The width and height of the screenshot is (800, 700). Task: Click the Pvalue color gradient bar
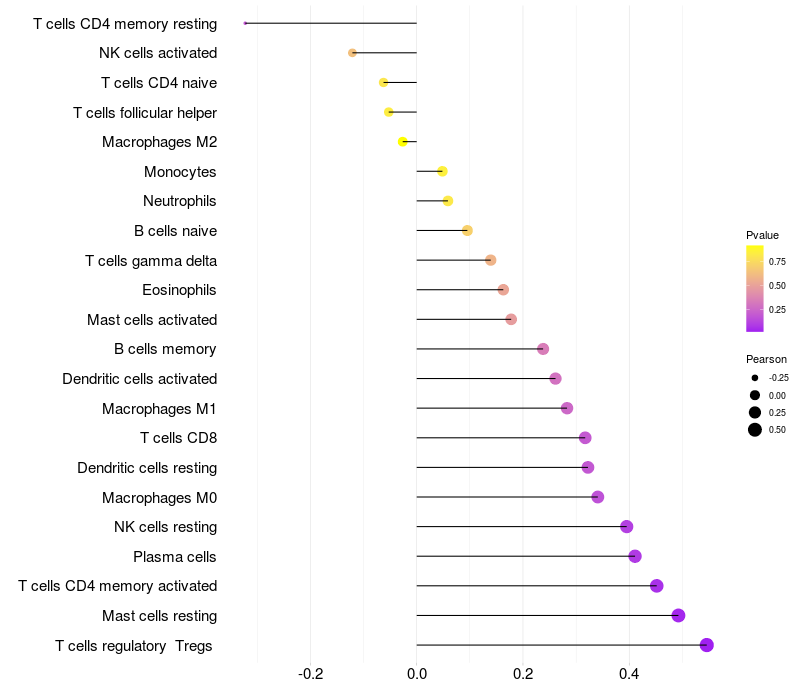tap(755, 288)
